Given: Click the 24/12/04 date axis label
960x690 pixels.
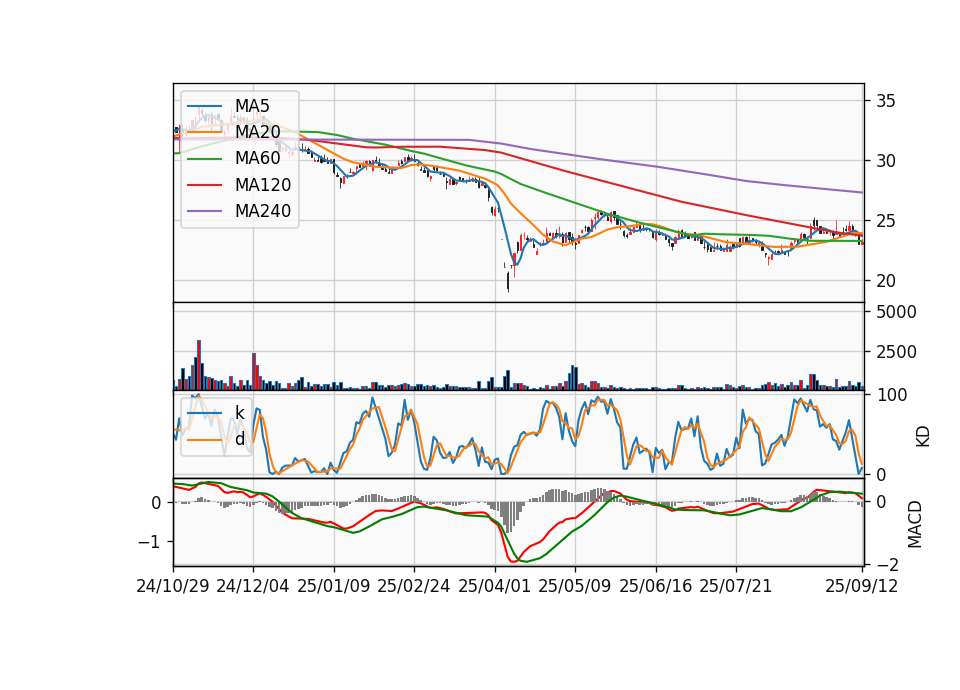Looking at the screenshot, I should 253,586.
